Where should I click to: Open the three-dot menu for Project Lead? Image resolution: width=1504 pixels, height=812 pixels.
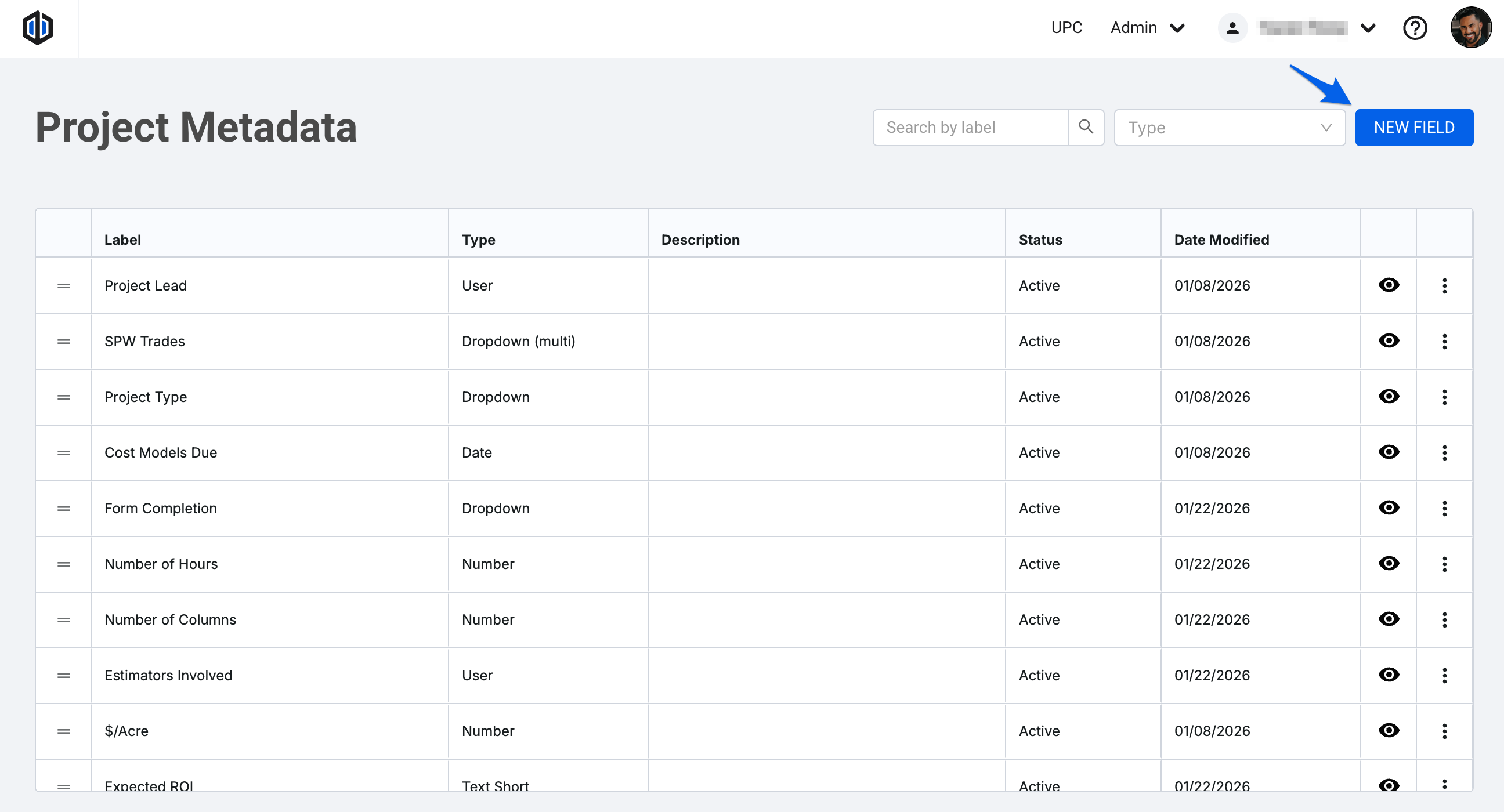tap(1444, 285)
